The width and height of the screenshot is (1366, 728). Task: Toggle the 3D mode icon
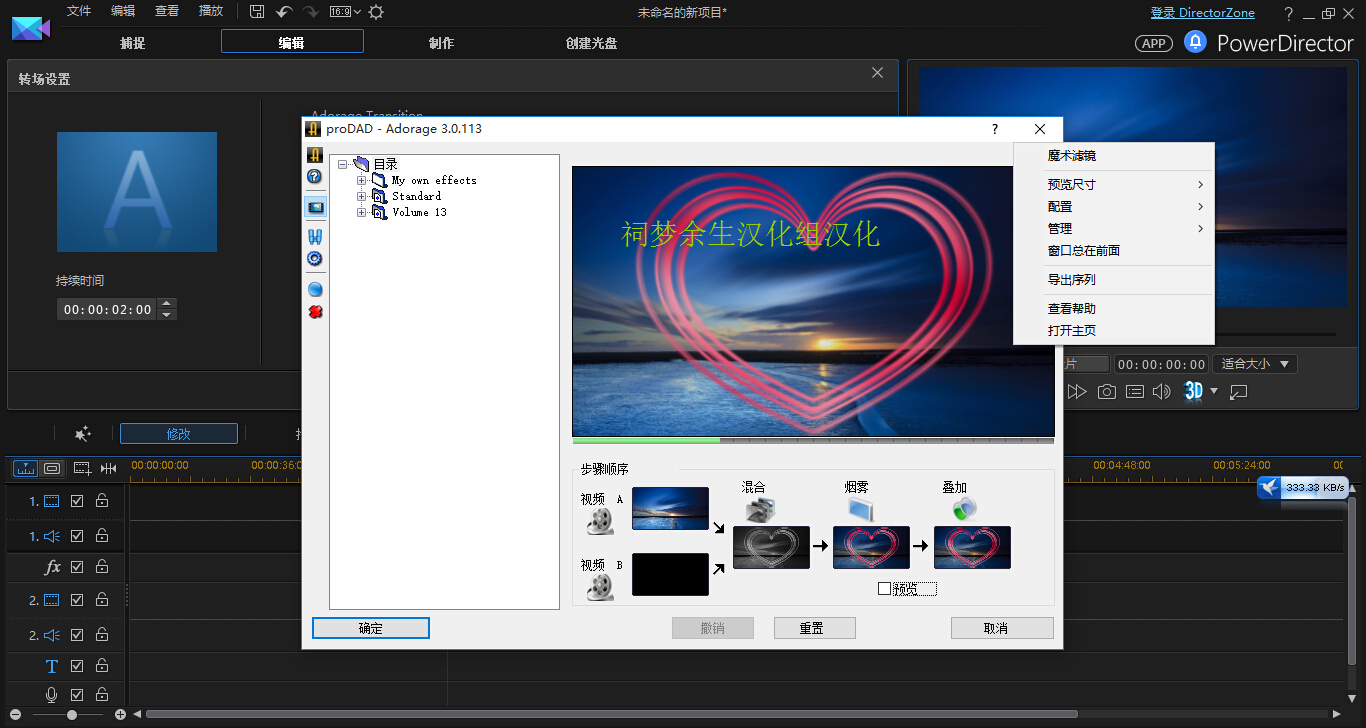coord(1193,391)
